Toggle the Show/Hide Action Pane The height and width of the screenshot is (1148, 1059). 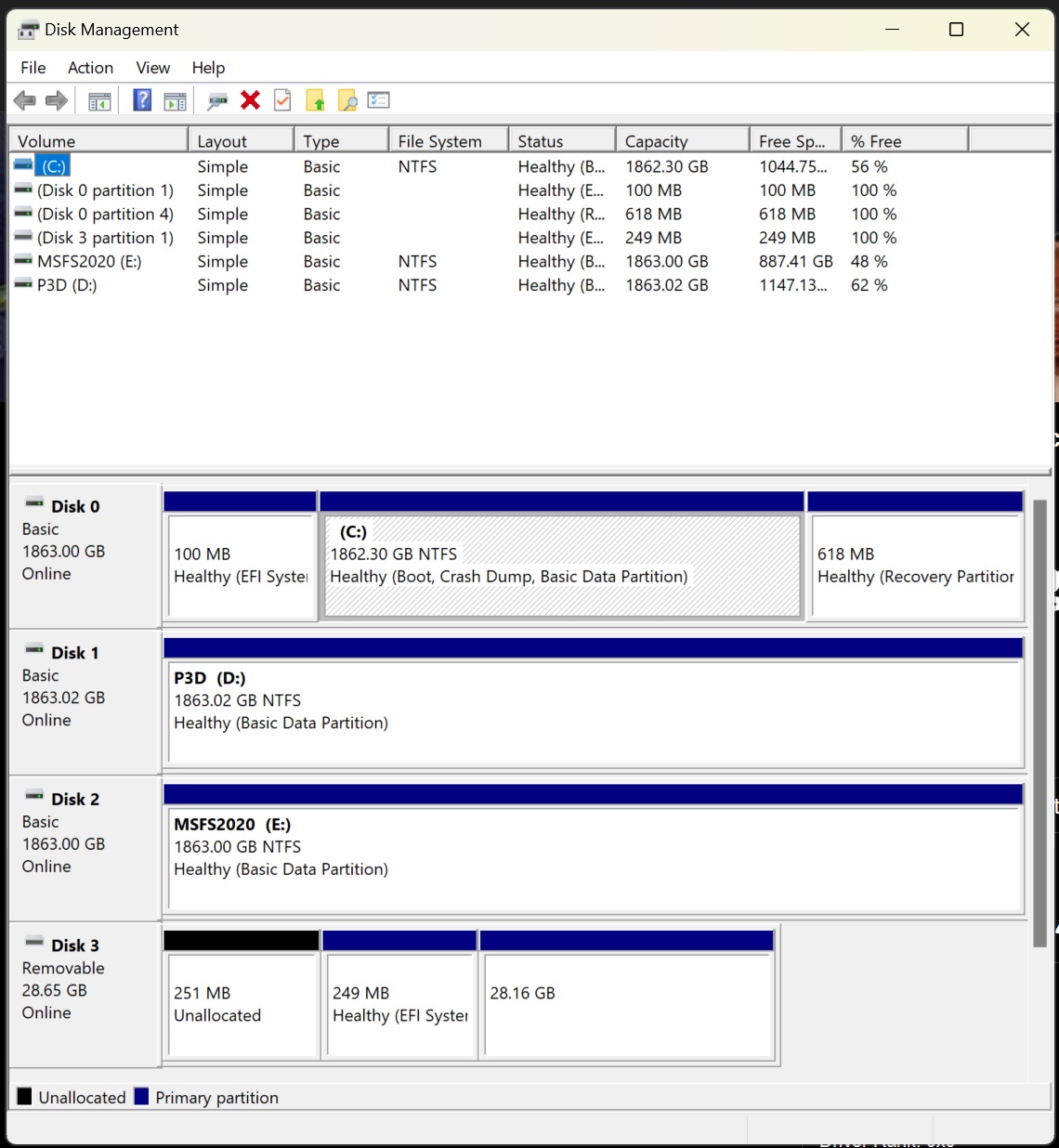(x=176, y=100)
